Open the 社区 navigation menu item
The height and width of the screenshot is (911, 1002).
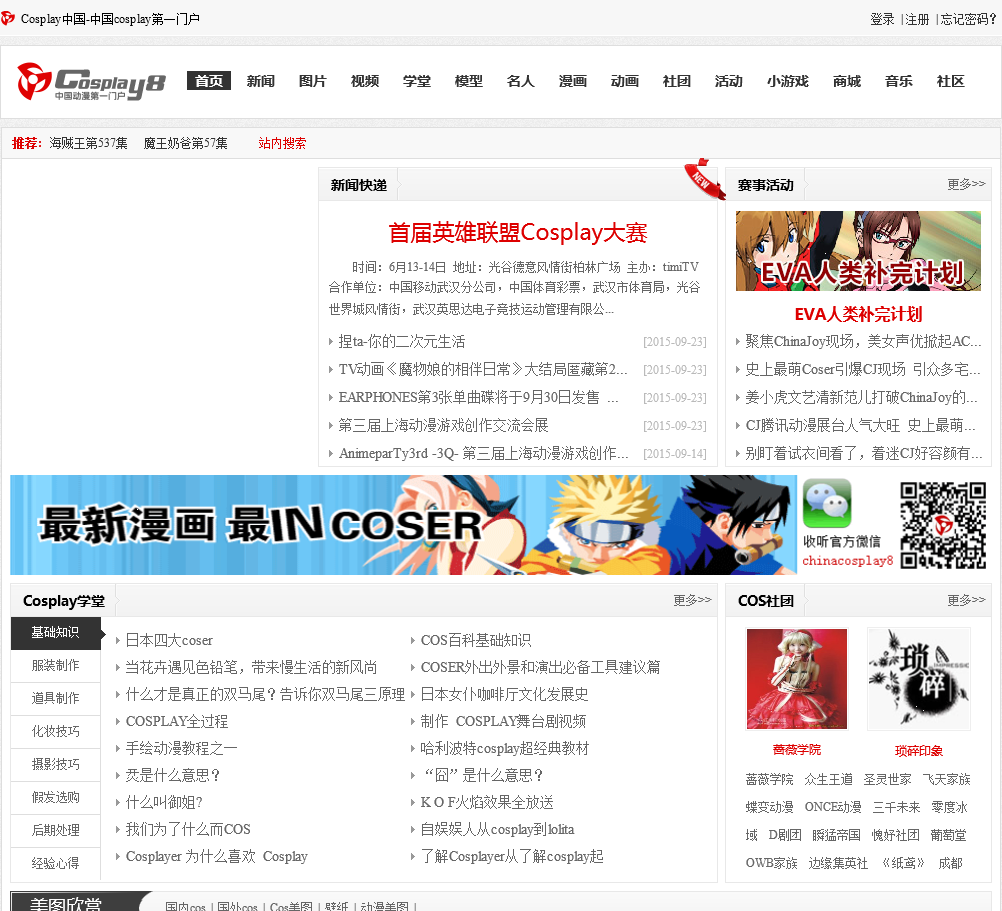(x=950, y=81)
